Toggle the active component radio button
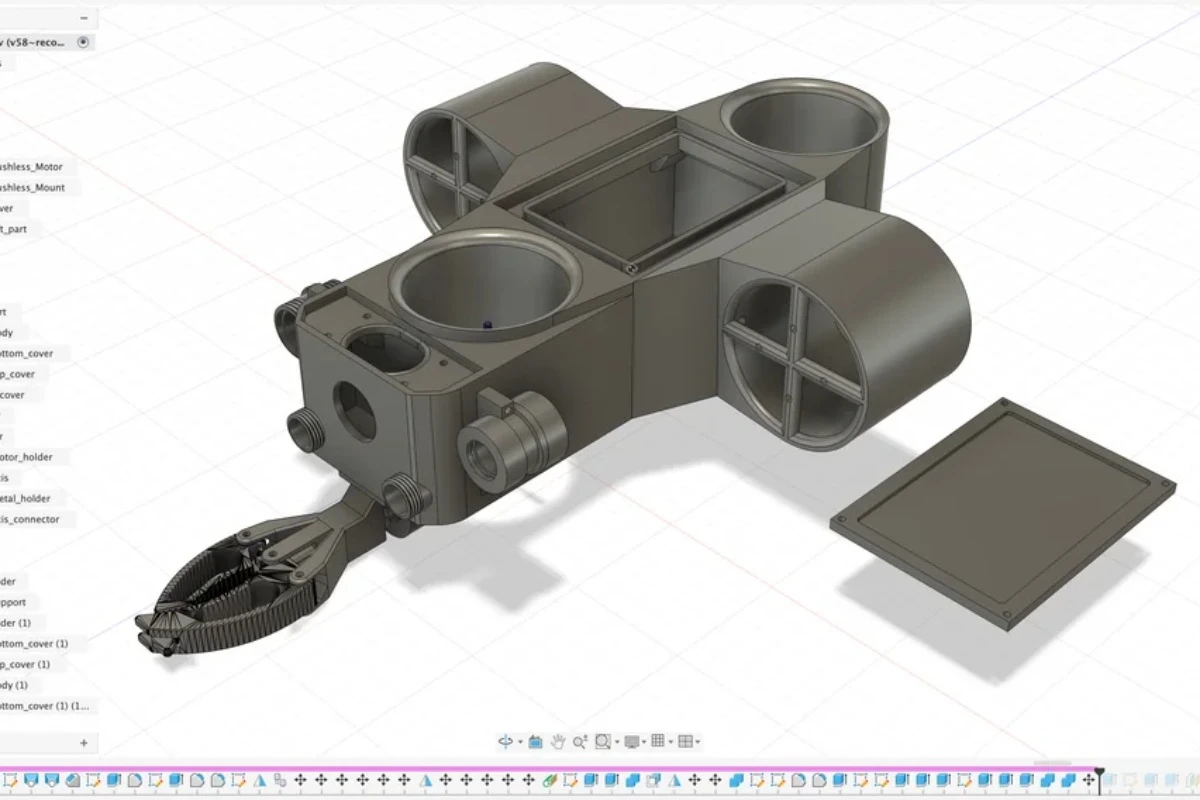 coord(83,42)
